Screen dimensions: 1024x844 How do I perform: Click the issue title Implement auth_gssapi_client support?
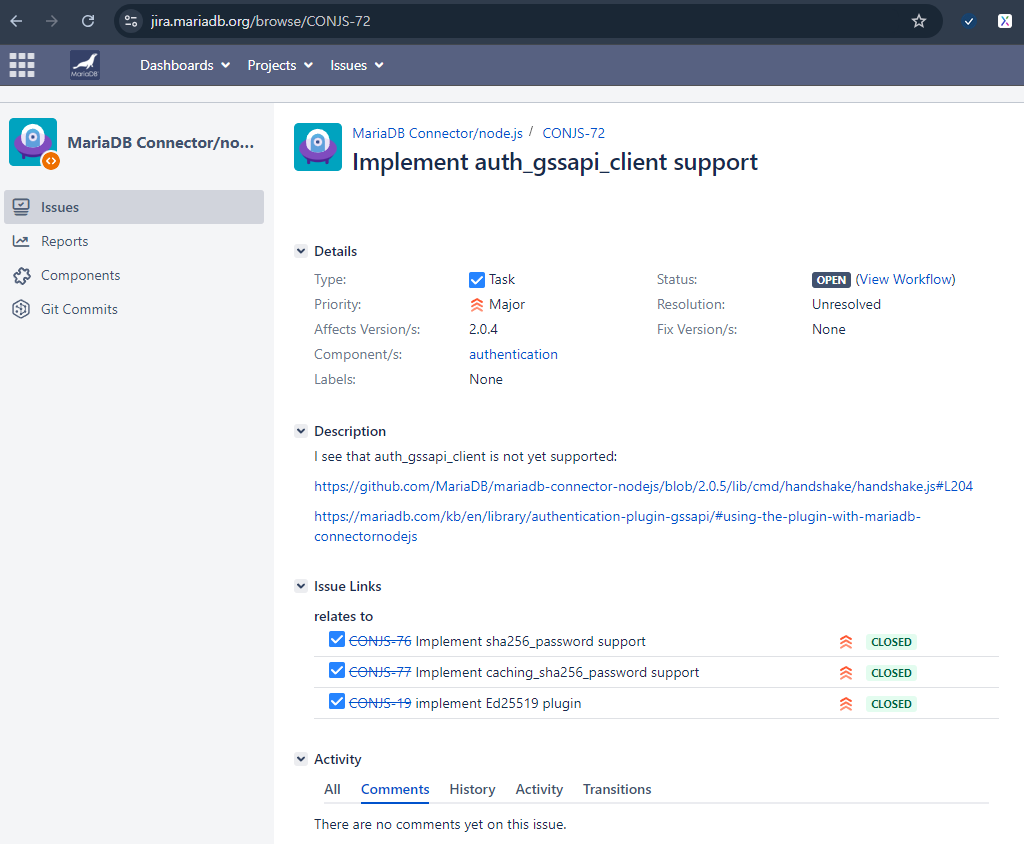(x=555, y=162)
